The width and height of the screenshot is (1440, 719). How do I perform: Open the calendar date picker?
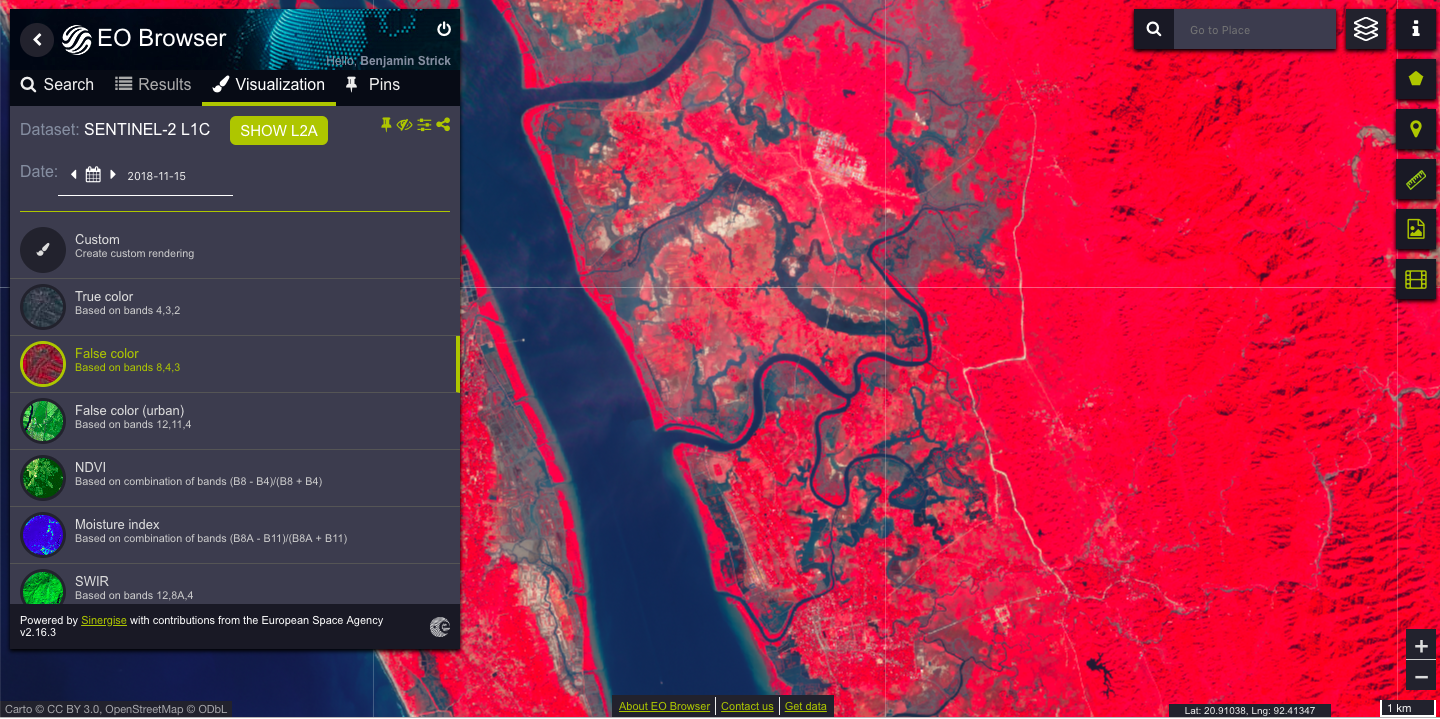click(x=93, y=175)
